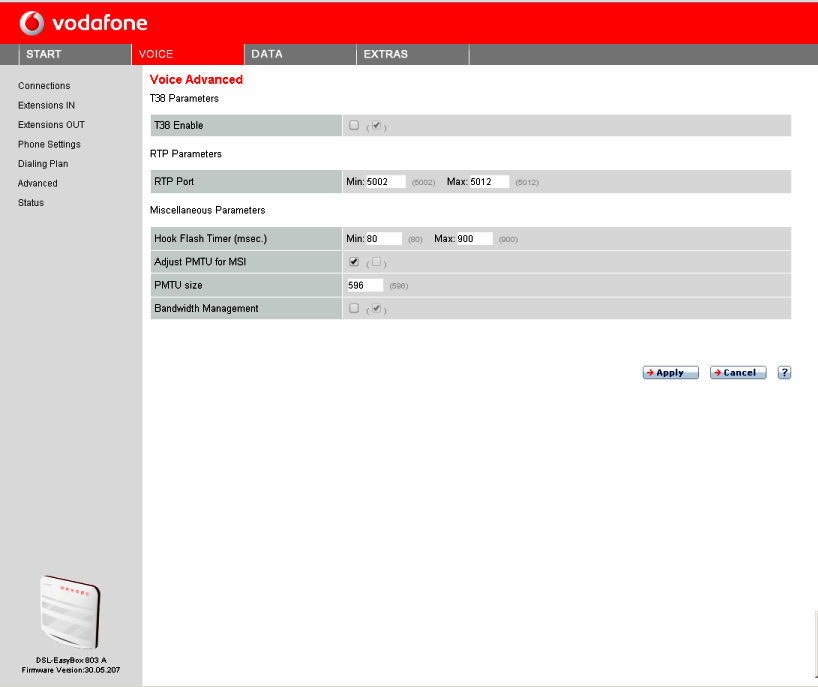Cancel the changes
The width and height of the screenshot is (818, 687).
(x=737, y=372)
